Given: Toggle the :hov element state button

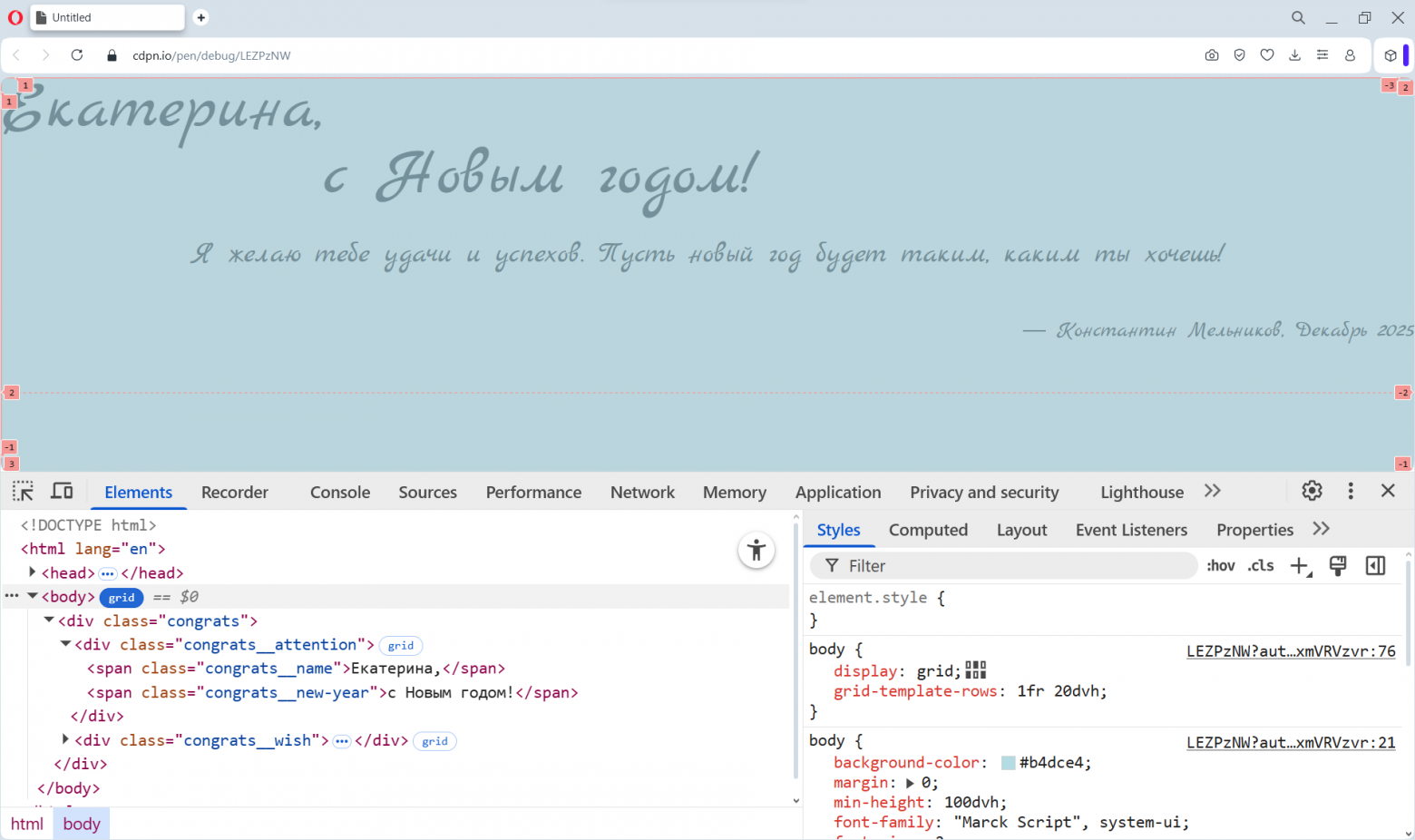Looking at the screenshot, I should pos(1220,566).
